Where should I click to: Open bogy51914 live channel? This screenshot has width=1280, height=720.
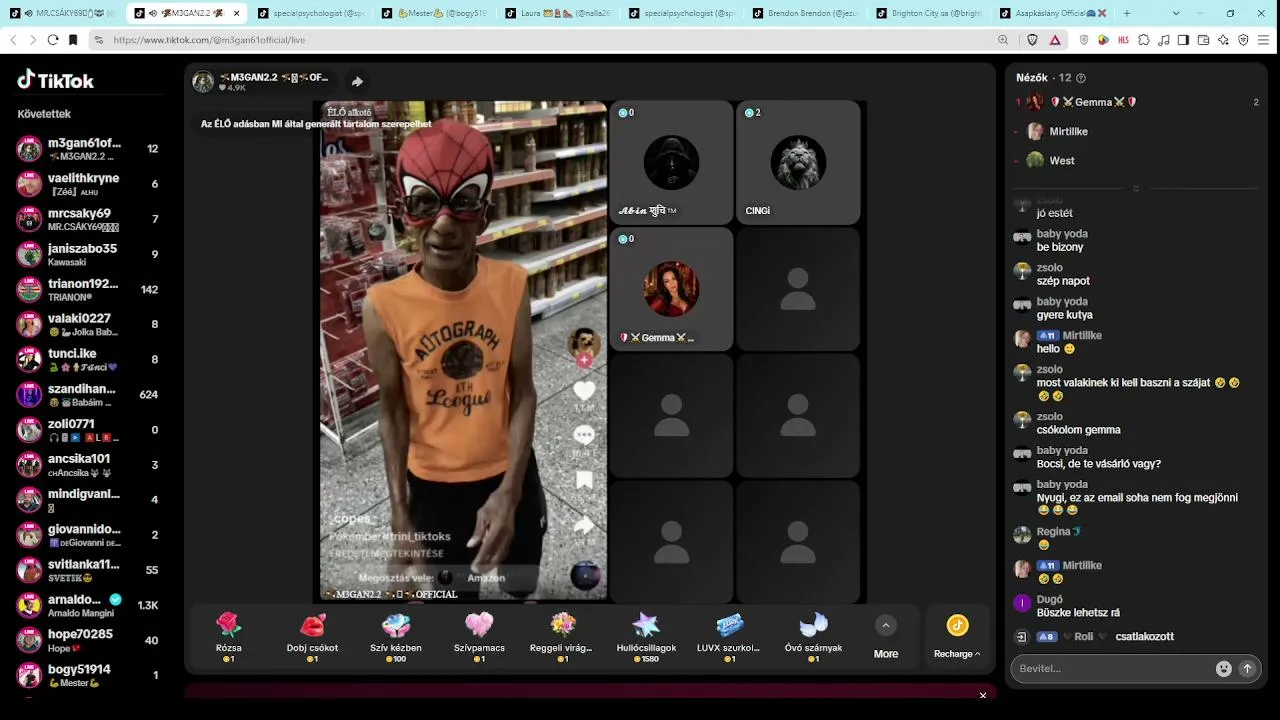[88, 675]
